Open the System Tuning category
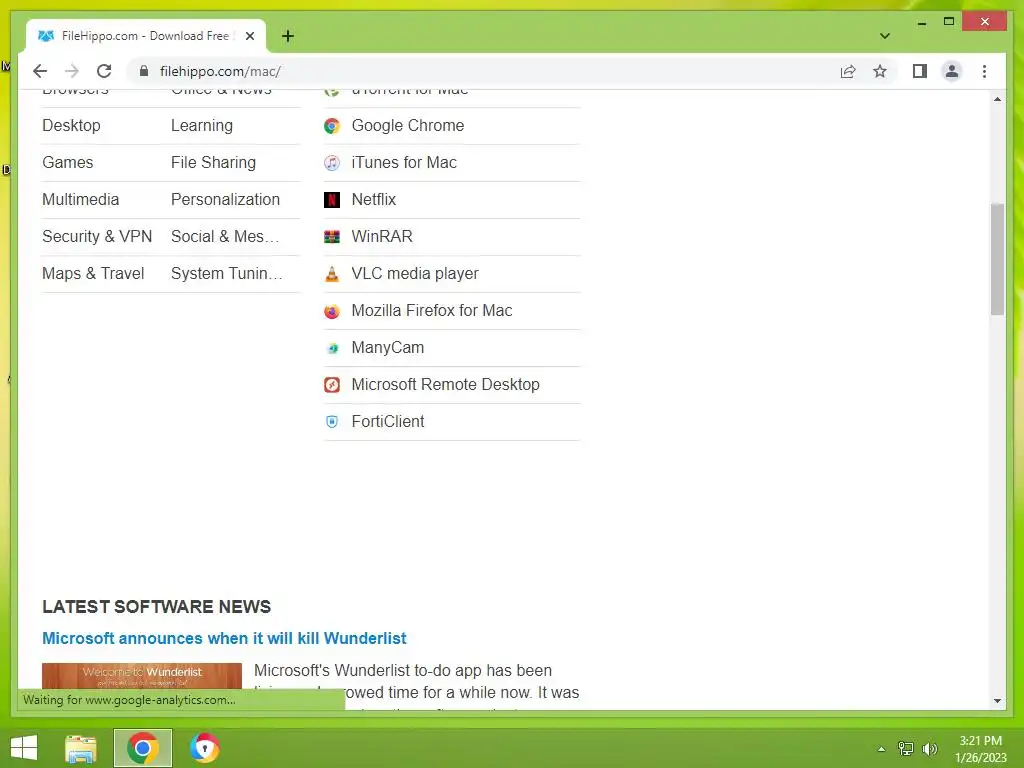The image size is (1024, 768). tap(227, 274)
